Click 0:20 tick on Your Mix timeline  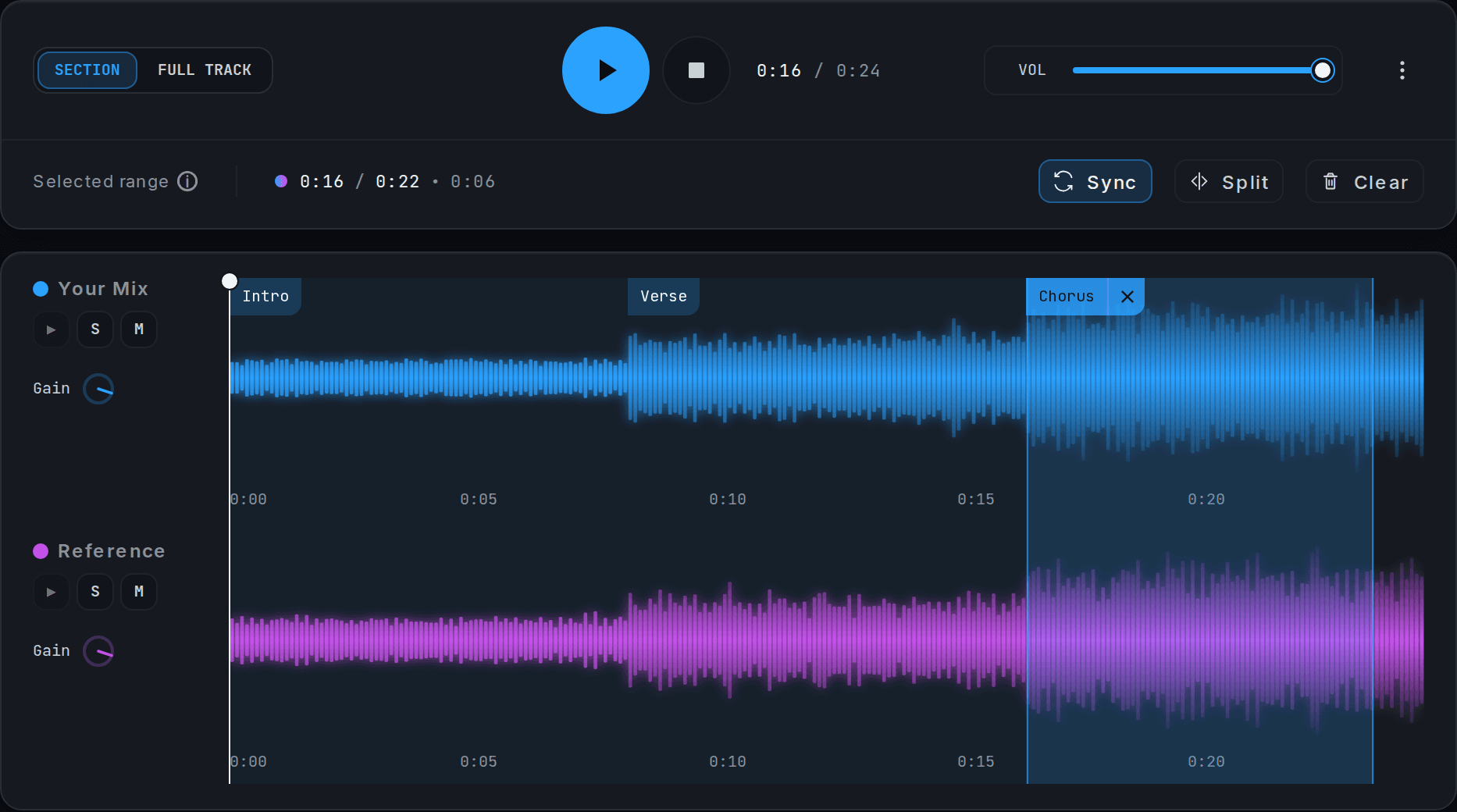coord(1206,500)
